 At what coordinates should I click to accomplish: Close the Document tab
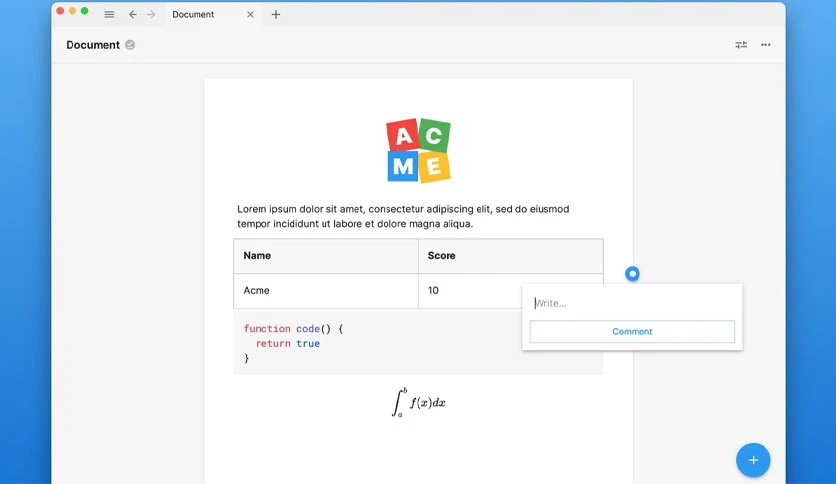(x=250, y=14)
